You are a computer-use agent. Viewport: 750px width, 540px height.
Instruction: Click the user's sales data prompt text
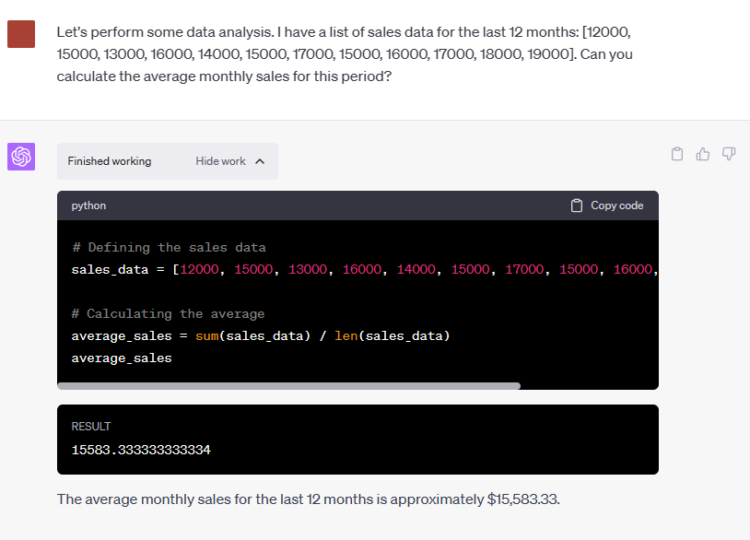345,55
